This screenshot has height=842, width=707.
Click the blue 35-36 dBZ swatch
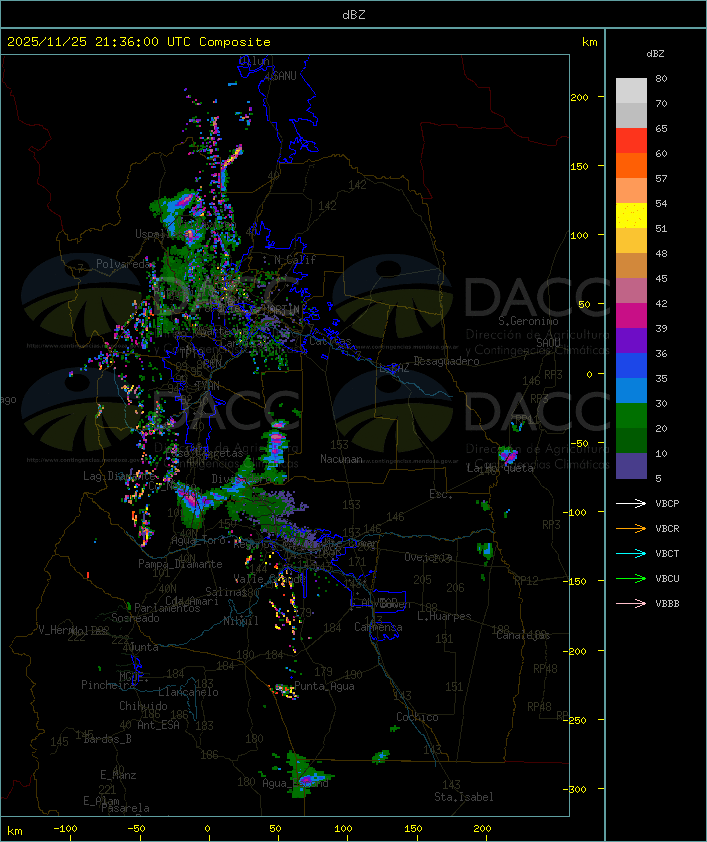coord(631,366)
